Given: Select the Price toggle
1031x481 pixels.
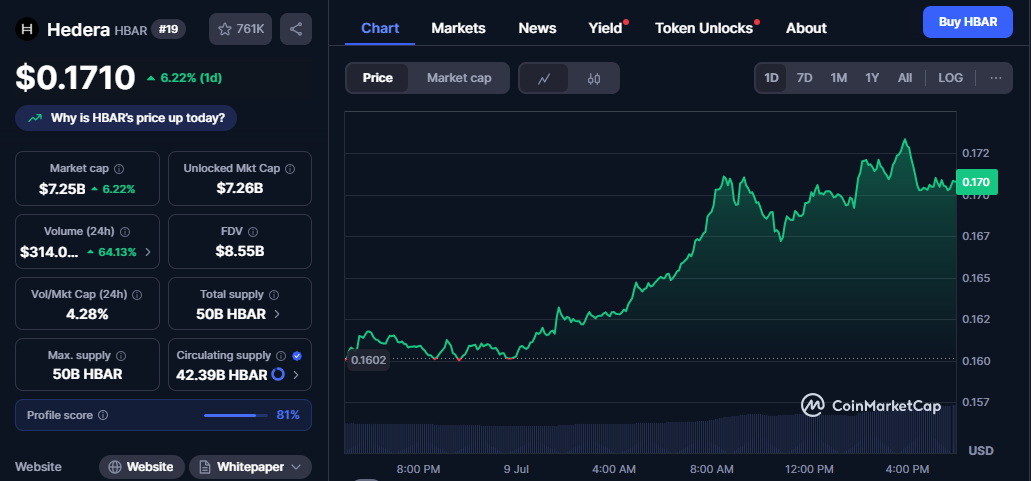Looking at the screenshot, I should [x=377, y=78].
